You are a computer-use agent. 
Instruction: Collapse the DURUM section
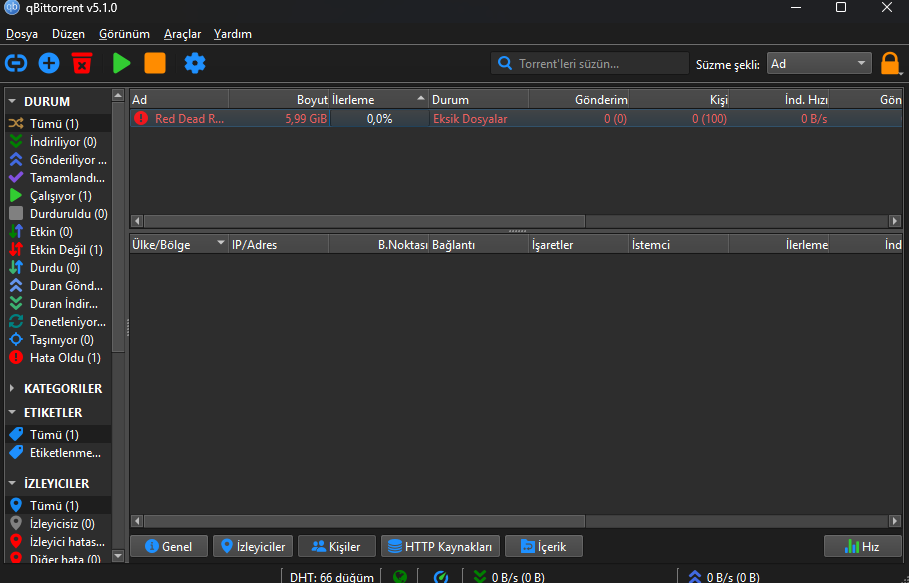[12, 101]
